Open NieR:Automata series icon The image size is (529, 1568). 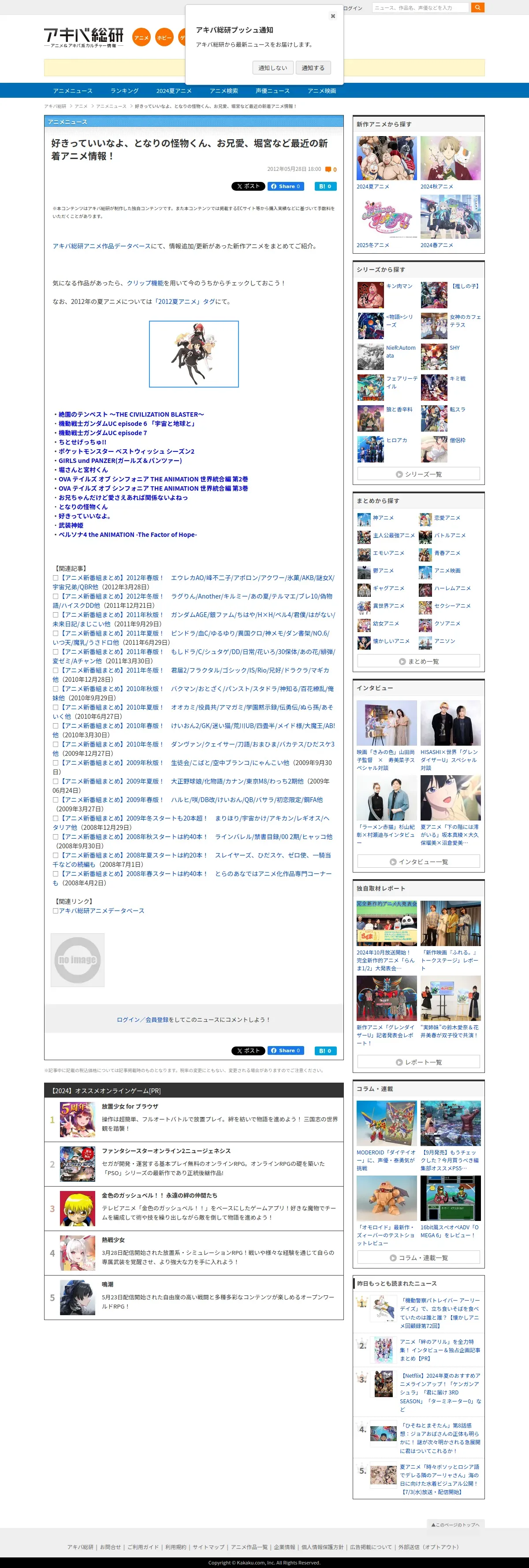click(x=371, y=357)
